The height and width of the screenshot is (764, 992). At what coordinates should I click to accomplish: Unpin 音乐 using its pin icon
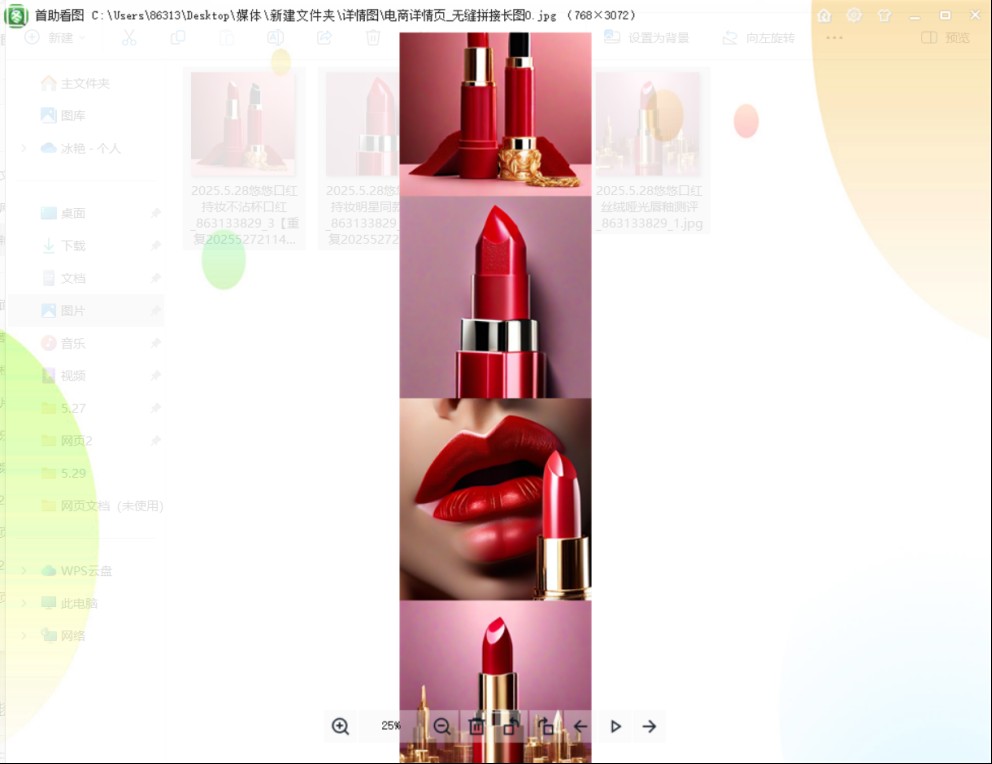click(x=156, y=343)
